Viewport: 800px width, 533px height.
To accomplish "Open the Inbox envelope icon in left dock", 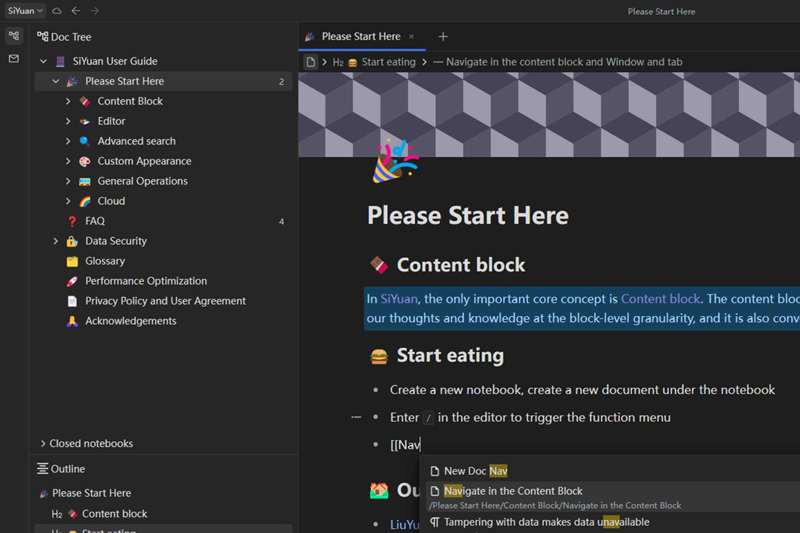I will tap(14, 59).
